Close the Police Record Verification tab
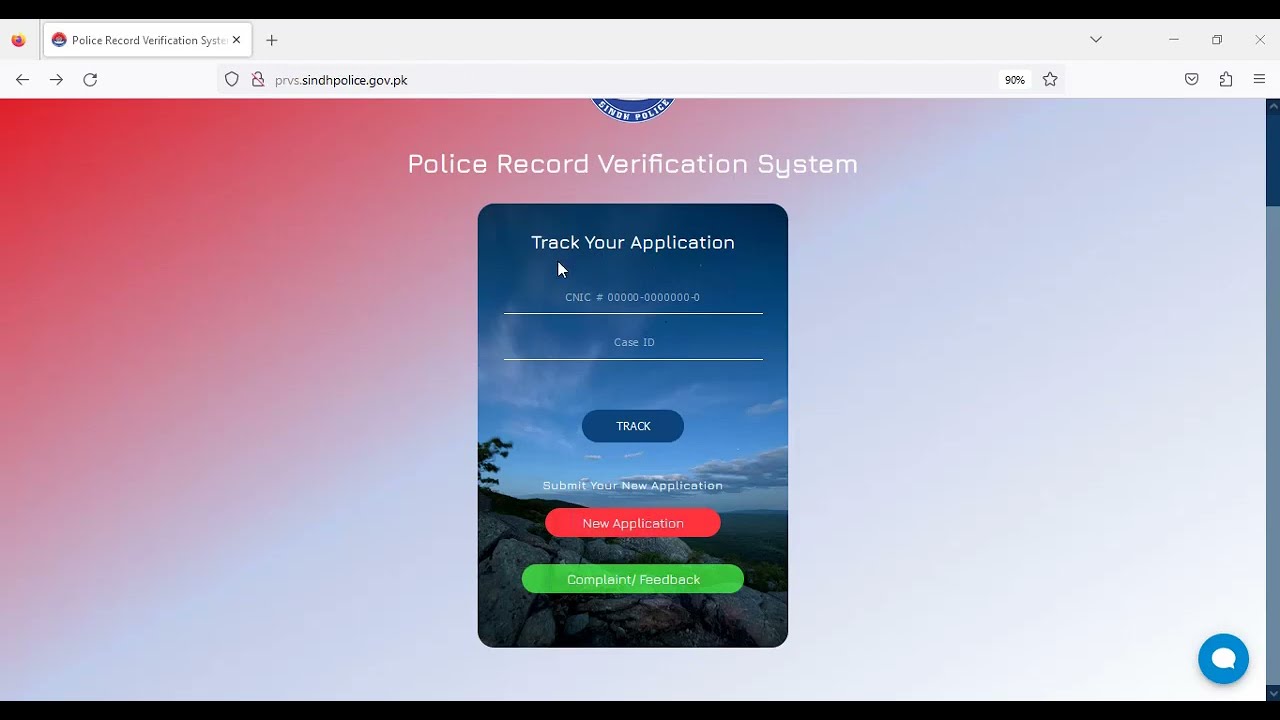This screenshot has height=720, width=1280. pos(237,40)
